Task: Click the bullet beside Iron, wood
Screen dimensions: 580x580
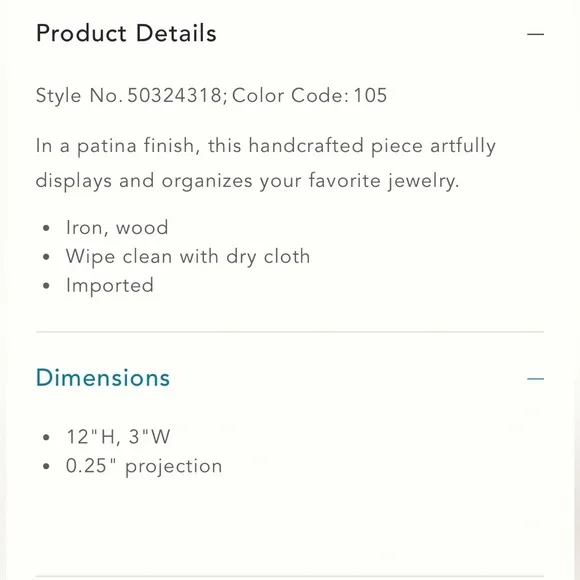Action: coord(46,228)
